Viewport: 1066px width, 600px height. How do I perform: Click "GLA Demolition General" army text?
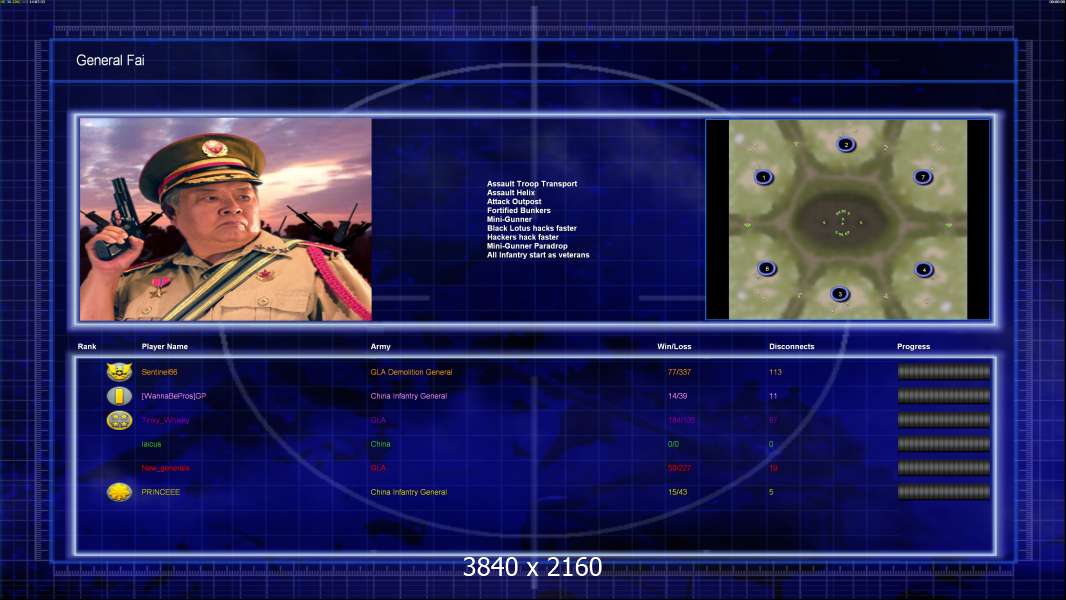pos(411,372)
